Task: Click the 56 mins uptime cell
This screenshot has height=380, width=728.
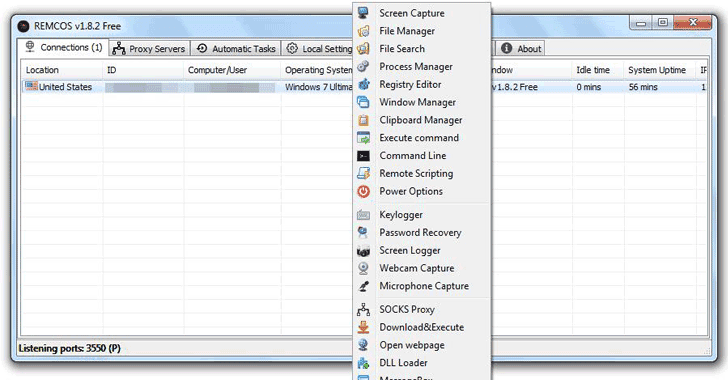Action: click(644, 87)
